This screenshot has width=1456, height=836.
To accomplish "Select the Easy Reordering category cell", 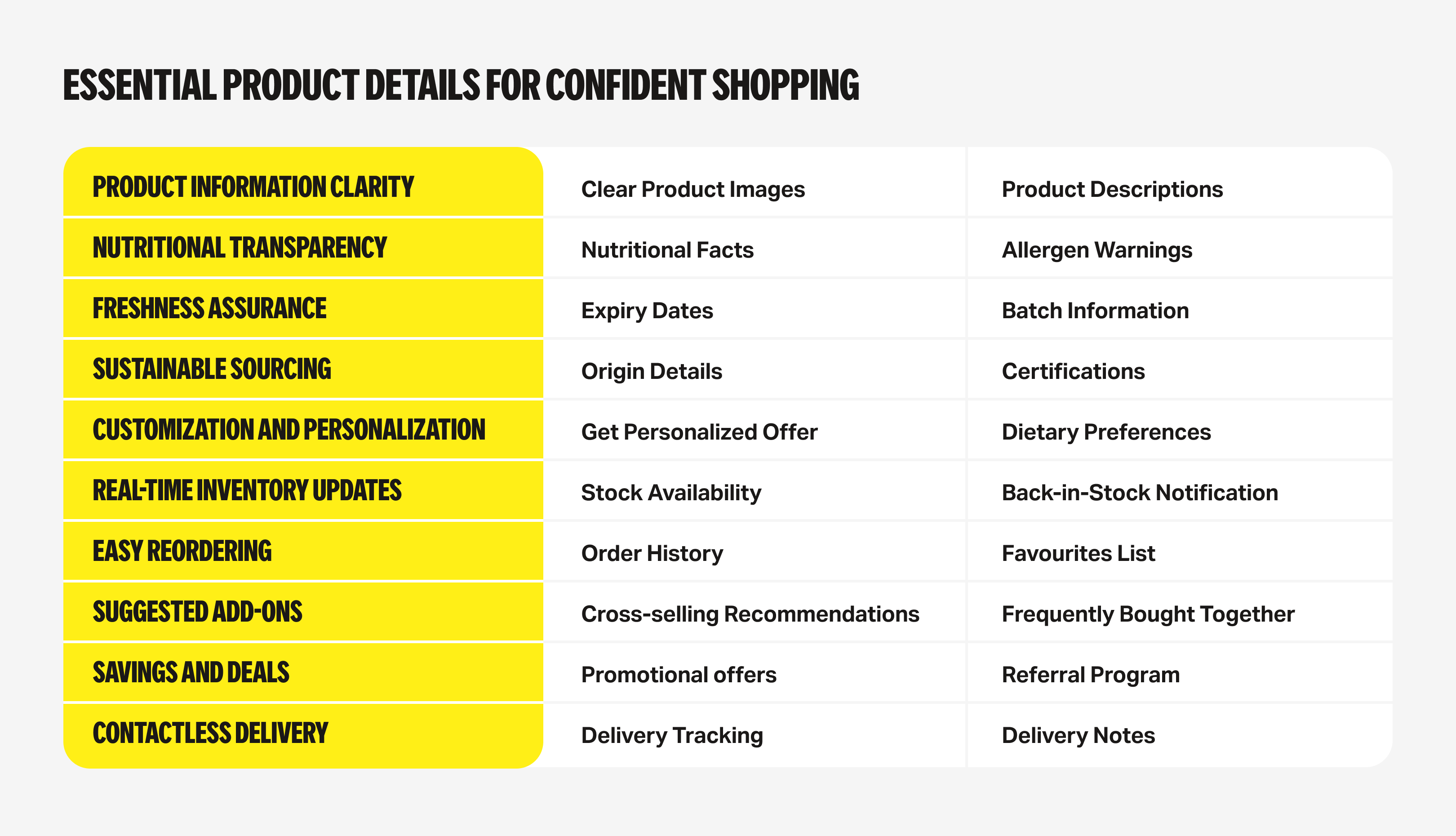I will click(182, 551).
